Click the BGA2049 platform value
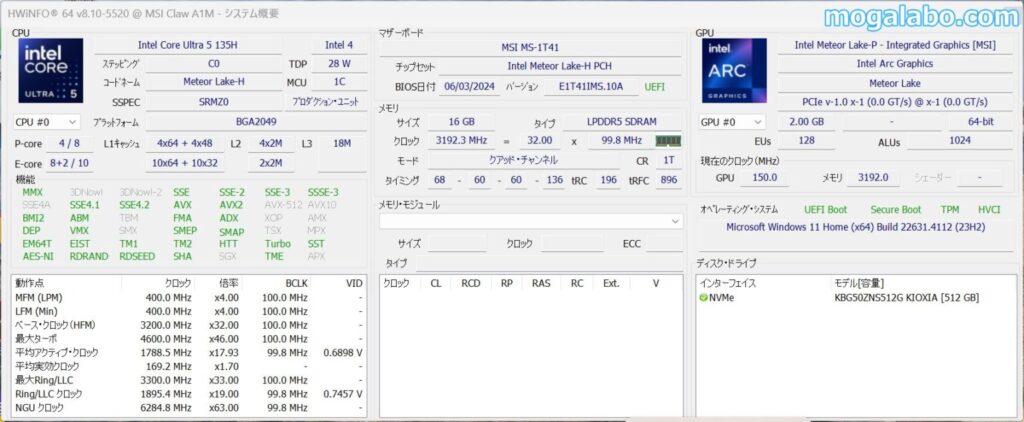This screenshot has height=422, width=1024. (255, 122)
